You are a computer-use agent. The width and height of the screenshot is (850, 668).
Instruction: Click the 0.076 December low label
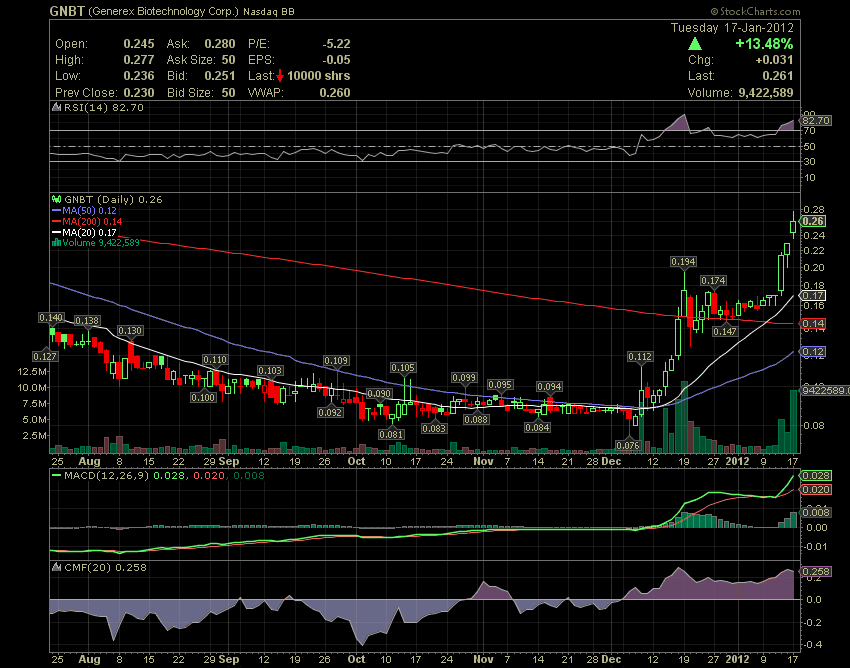pos(628,446)
